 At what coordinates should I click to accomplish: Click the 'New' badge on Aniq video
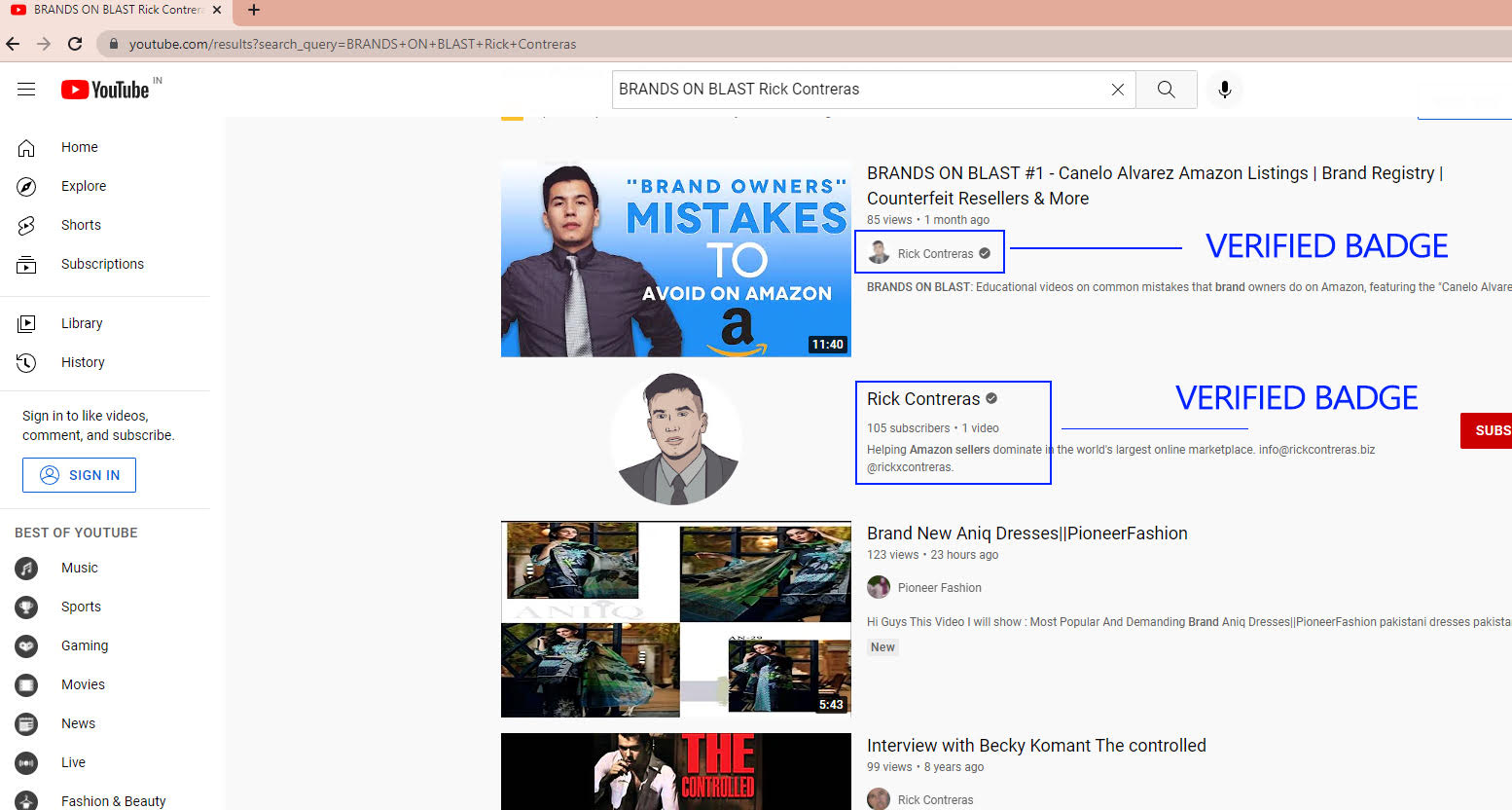pos(882,647)
